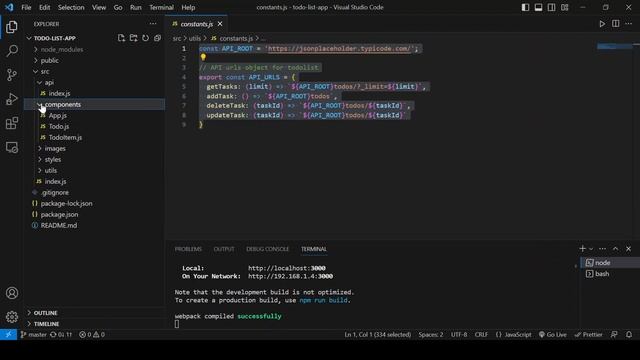Open editor more actions ellipsis

(629, 24)
